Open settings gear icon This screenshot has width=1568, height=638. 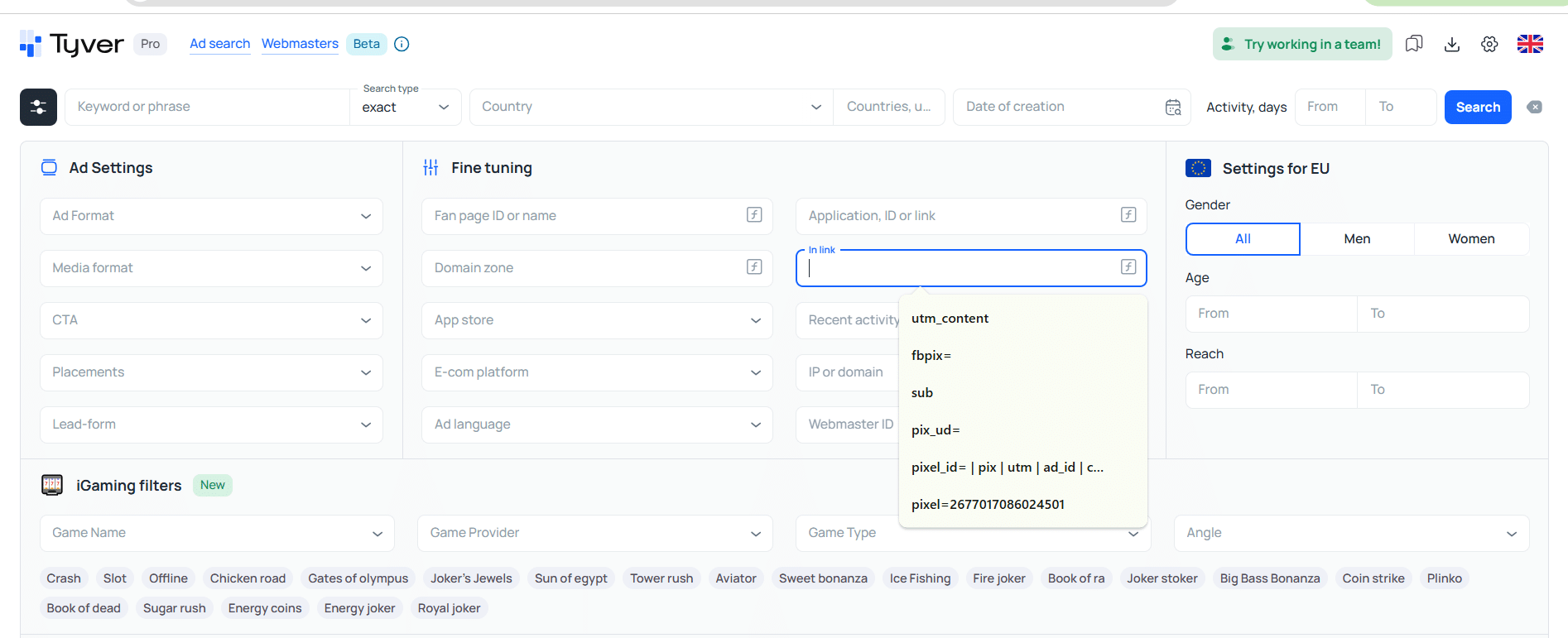coord(1489,44)
